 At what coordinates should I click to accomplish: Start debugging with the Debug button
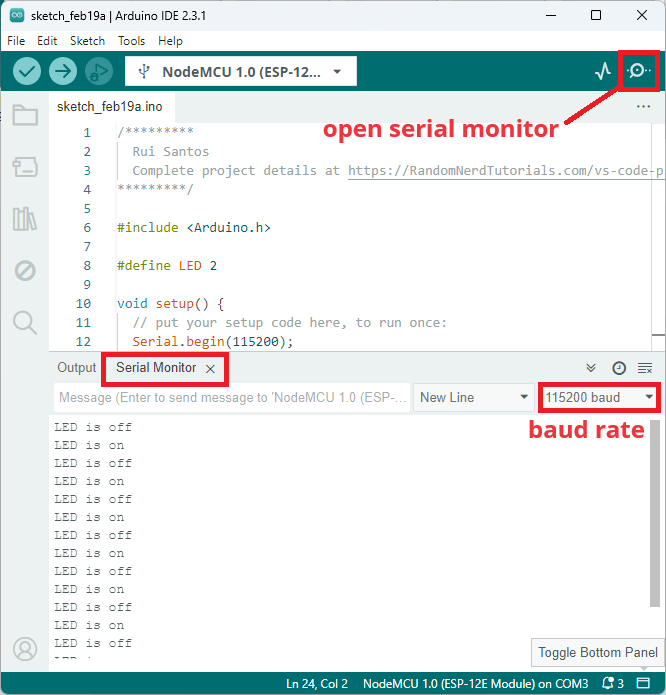click(x=99, y=71)
